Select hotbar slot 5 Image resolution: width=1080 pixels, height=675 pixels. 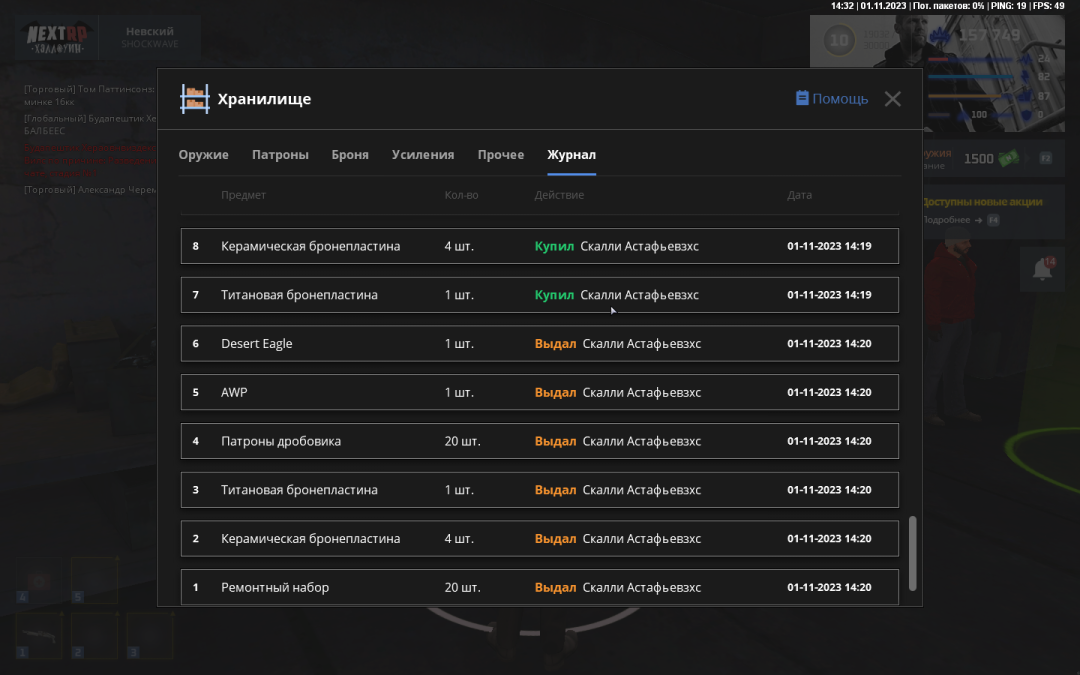[x=94, y=580]
